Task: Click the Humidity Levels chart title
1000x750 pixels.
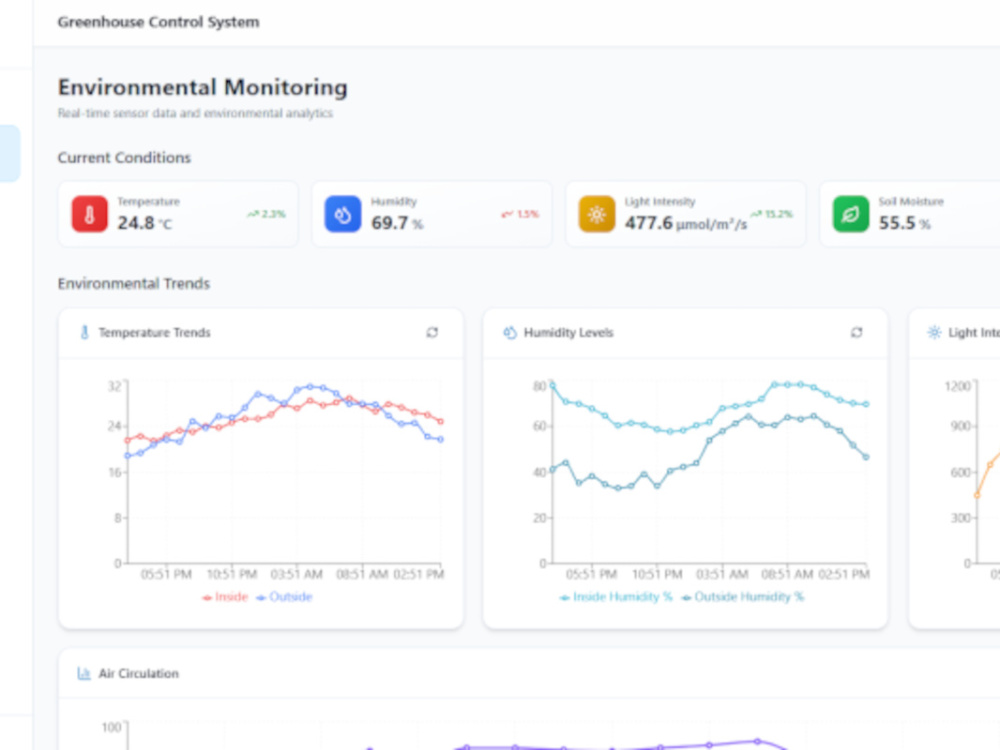Action: 568,332
